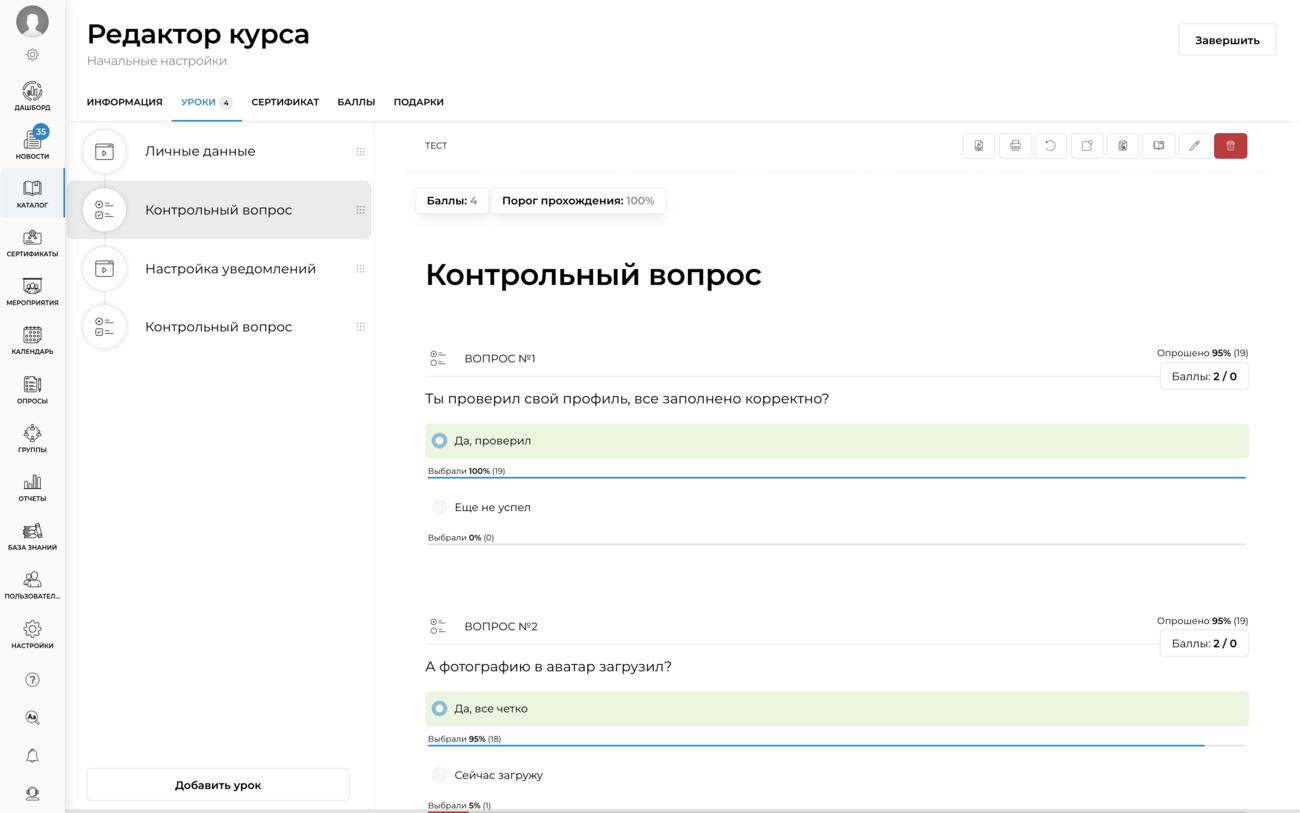1300x813 pixels.
Task: Open Мероприятия sidebar section
Action: (32, 292)
